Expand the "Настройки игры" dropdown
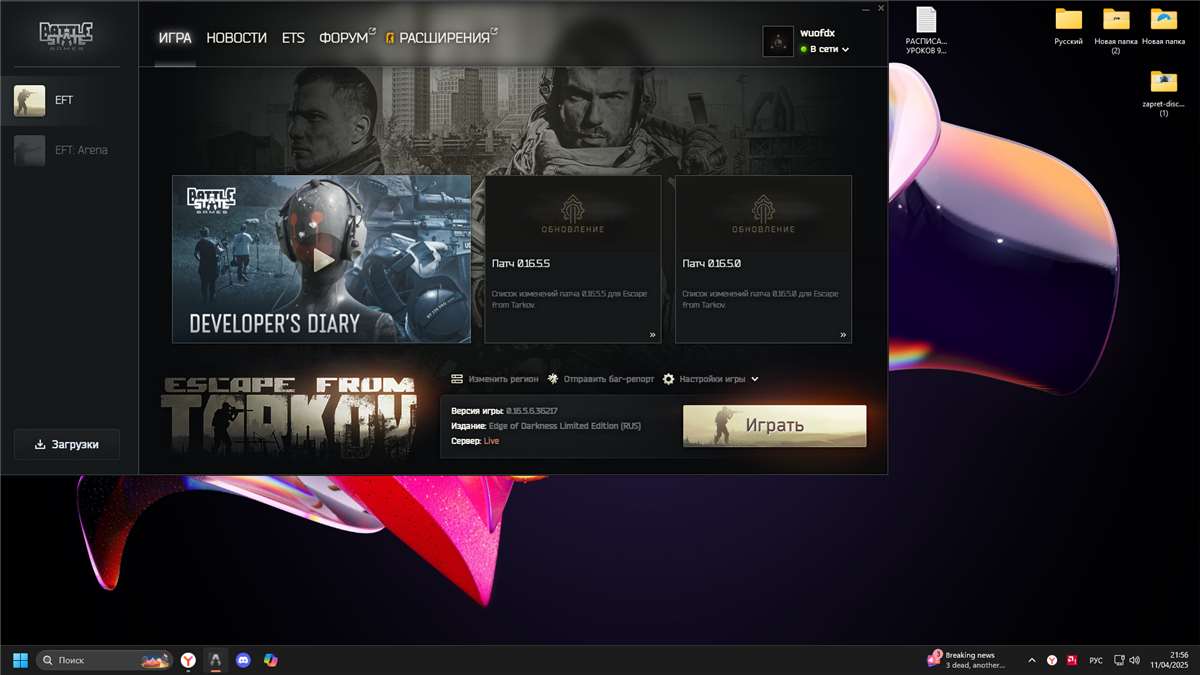This screenshot has width=1200, height=675. click(719, 379)
